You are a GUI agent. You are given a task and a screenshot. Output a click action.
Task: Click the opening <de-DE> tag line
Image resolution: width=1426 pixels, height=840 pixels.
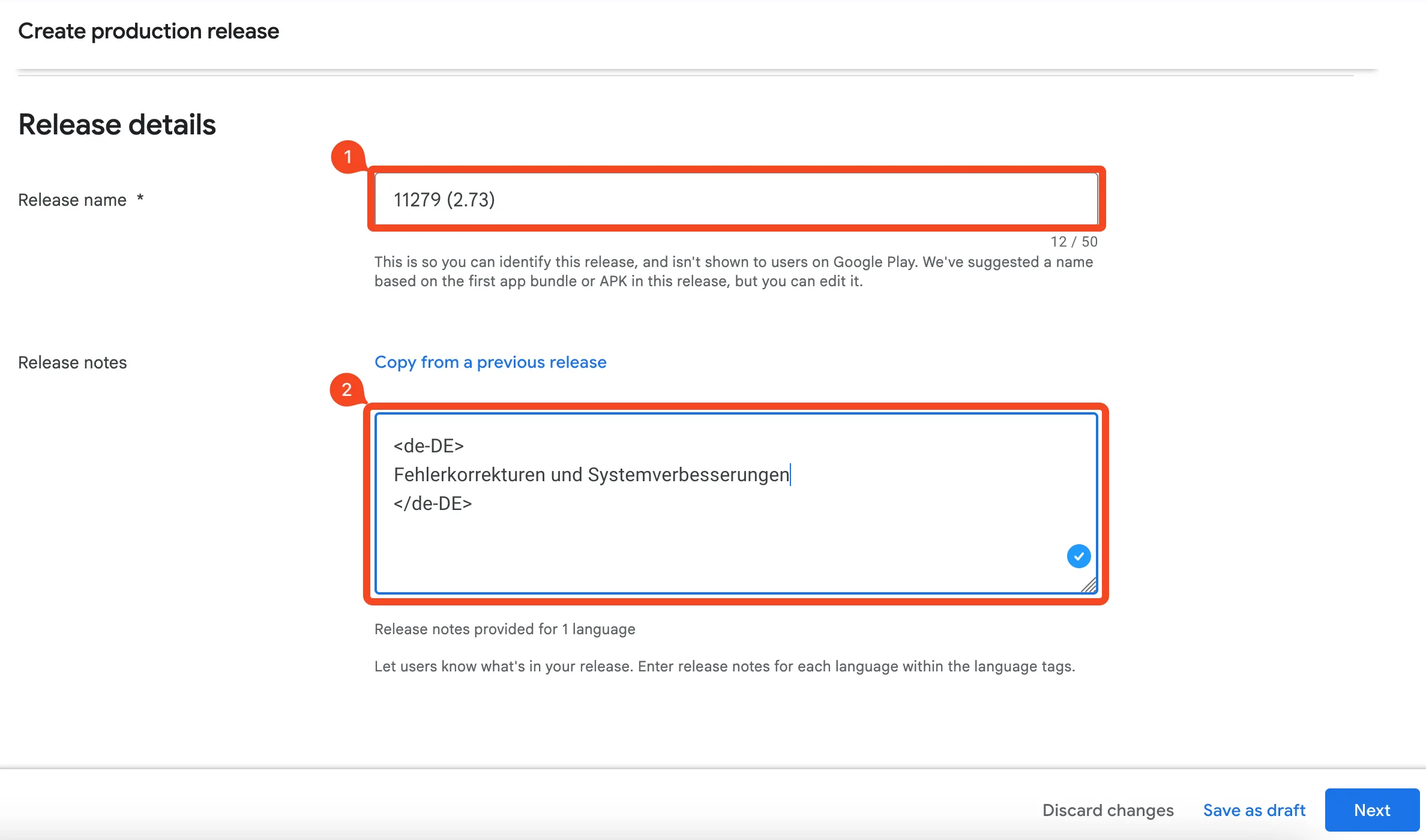429,446
